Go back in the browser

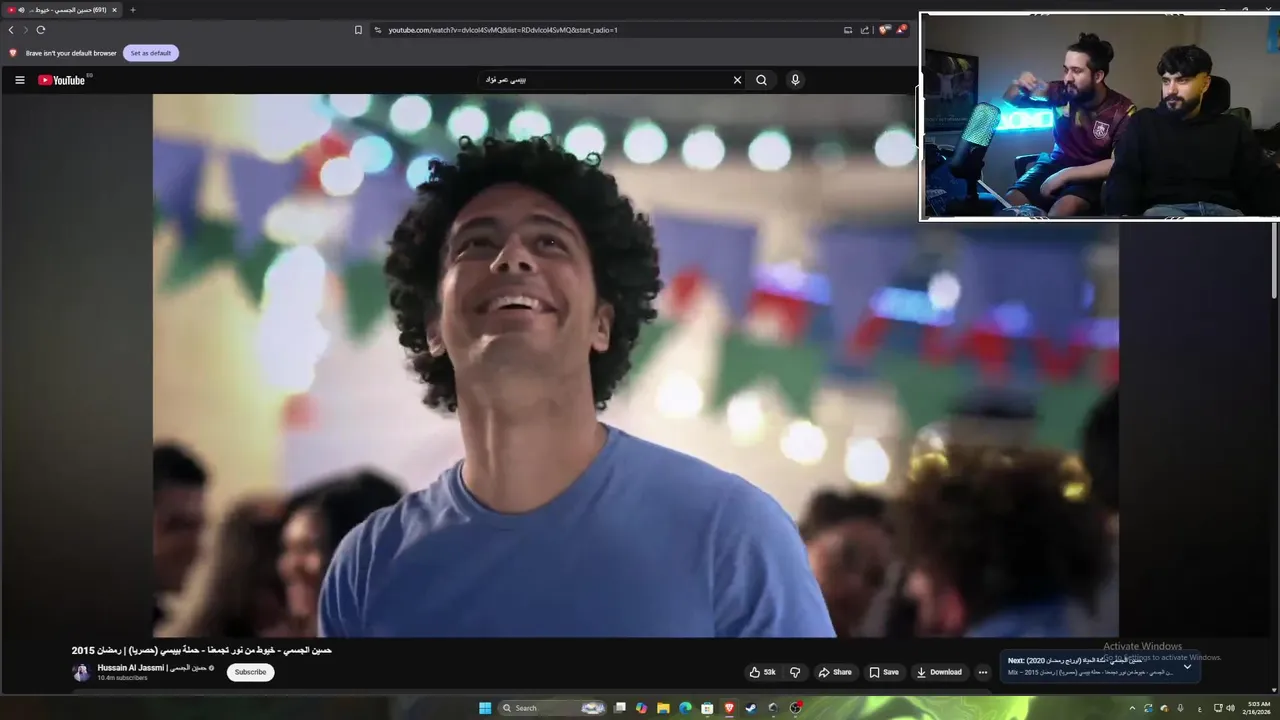[11, 30]
